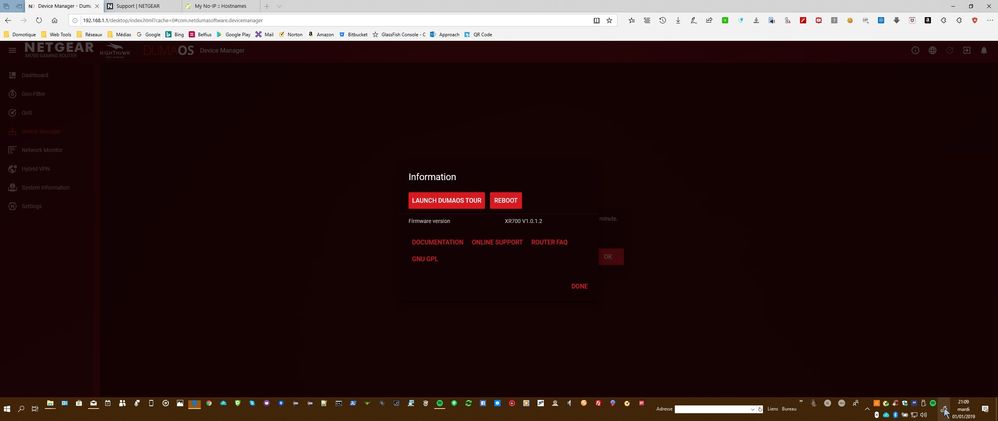Click the LAUNCH DUMAOS TOUR button
The width and height of the screenshot is (998, 421).
446,200
